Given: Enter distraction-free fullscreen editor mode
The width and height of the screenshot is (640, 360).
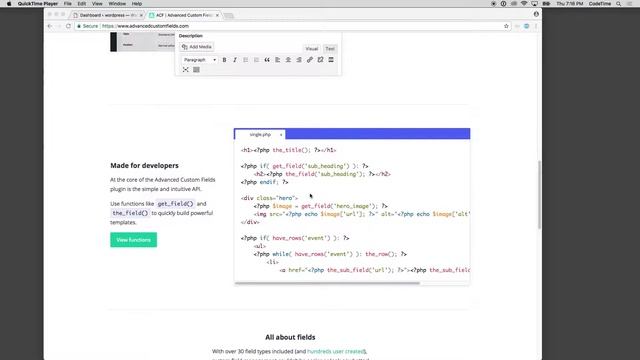Looking at the screenshot, I should [x=186, y=70].
